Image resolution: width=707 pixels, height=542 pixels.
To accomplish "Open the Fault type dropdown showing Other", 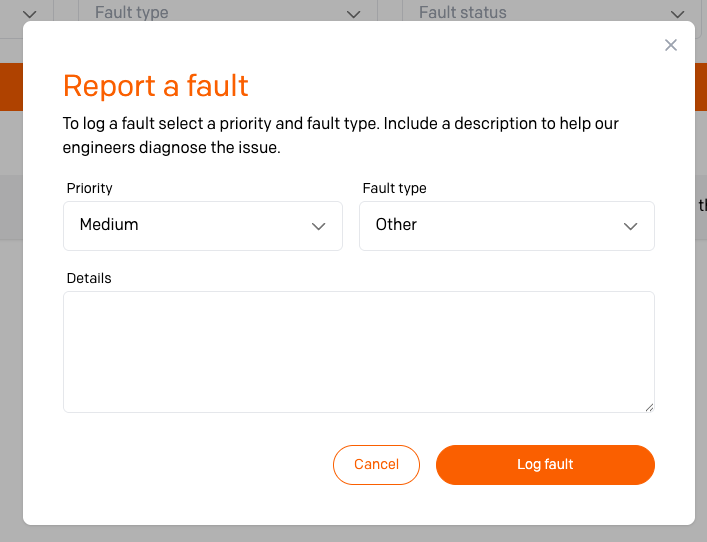I will 507,226.
